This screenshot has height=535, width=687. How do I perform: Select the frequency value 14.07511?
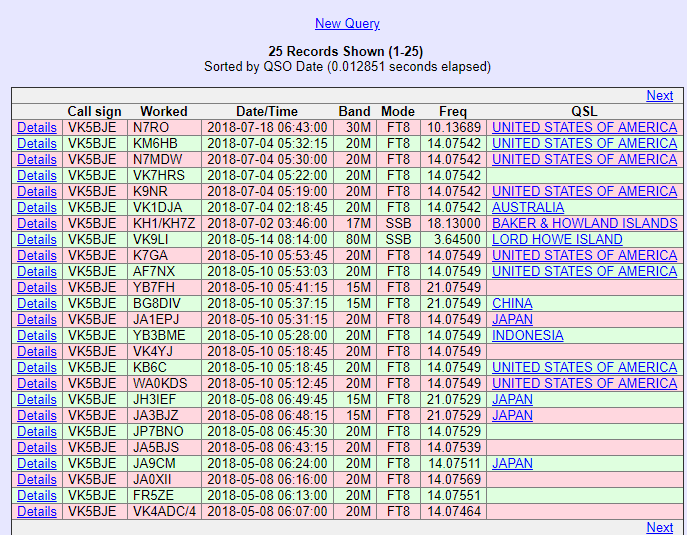tap(454, 463)
